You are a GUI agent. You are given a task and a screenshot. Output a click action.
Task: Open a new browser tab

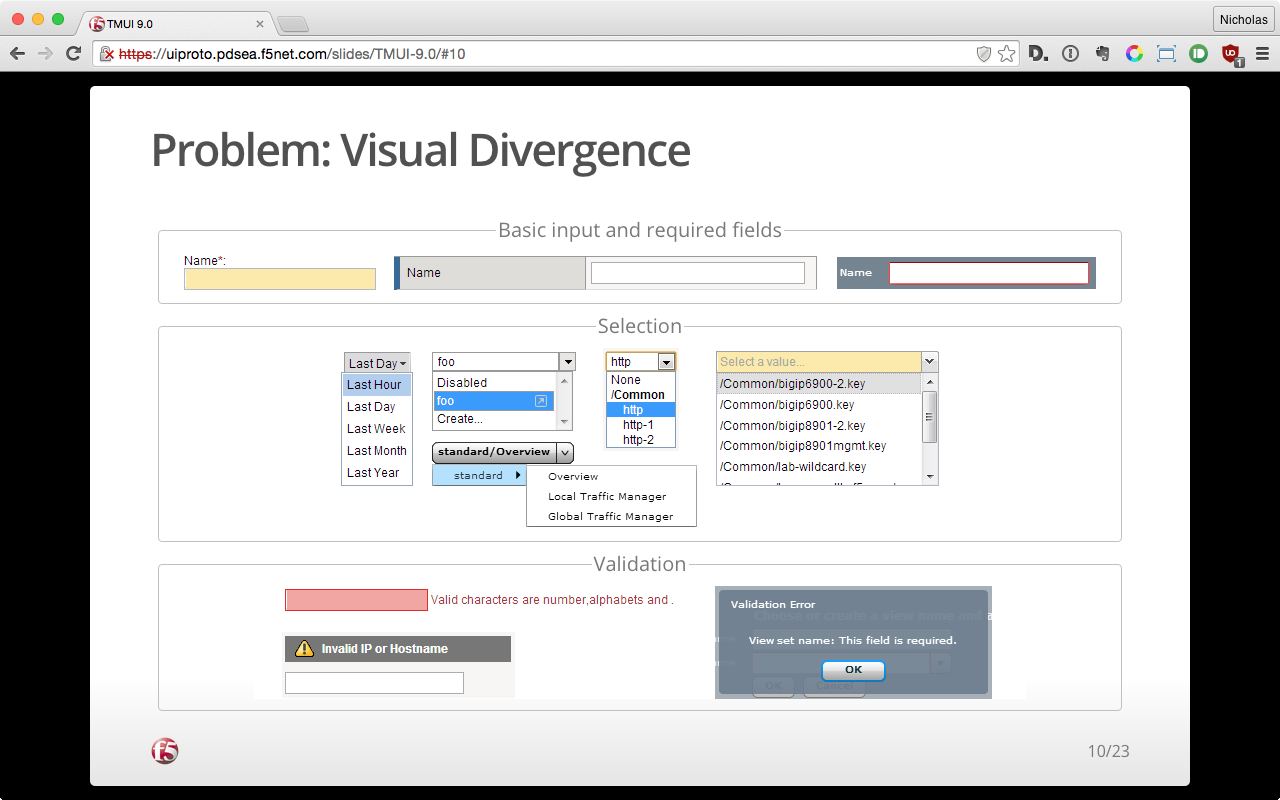click(x=292, y=23)
